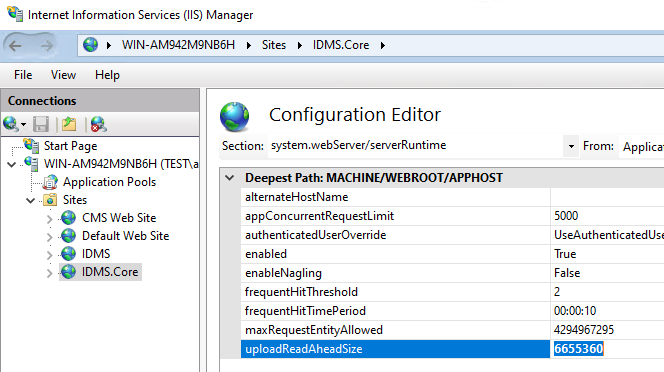Select CMS Web Site in tree
The width and height of the screenshot is (664, 372).
[119, 218]
